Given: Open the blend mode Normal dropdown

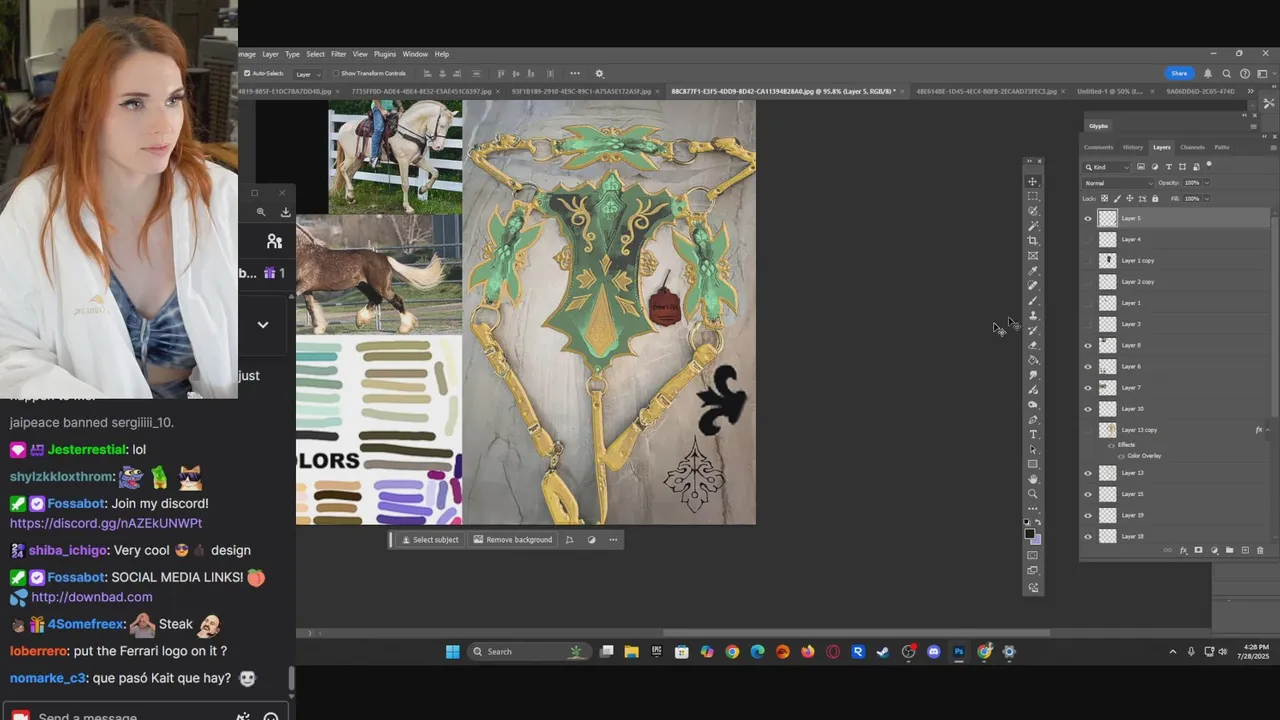Looking at the screenshot, I should [1118, 183].
